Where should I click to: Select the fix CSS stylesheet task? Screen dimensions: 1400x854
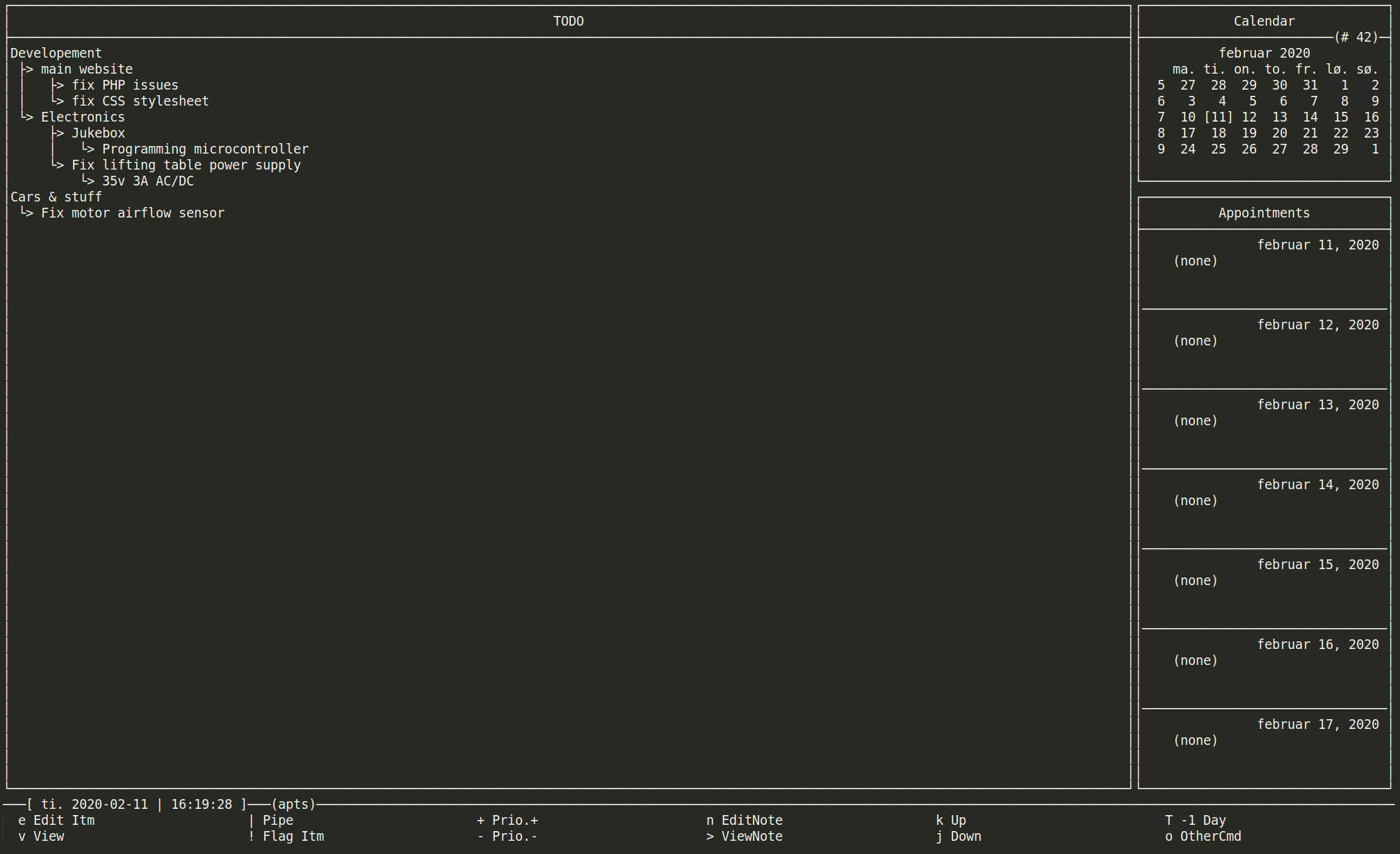(x=141, y=101)
